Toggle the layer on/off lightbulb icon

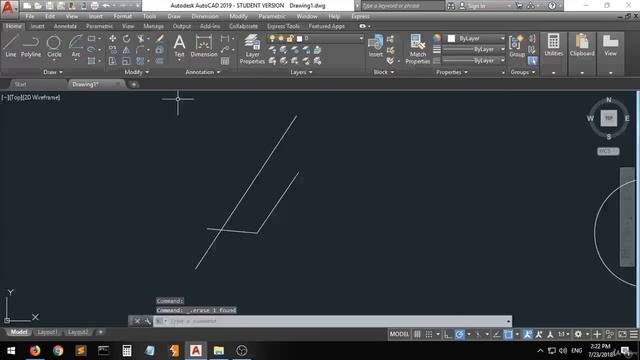point(272,38)
